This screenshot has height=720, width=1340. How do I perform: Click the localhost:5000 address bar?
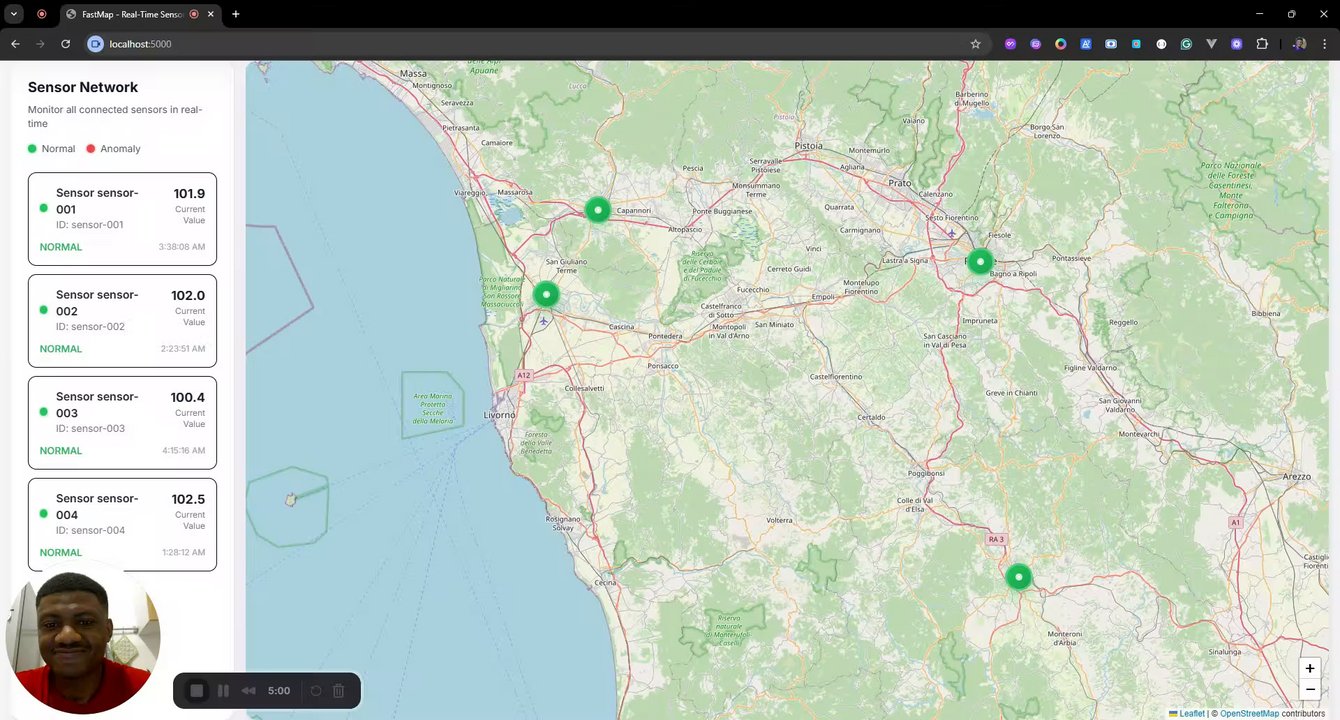[x=535, y=44]
